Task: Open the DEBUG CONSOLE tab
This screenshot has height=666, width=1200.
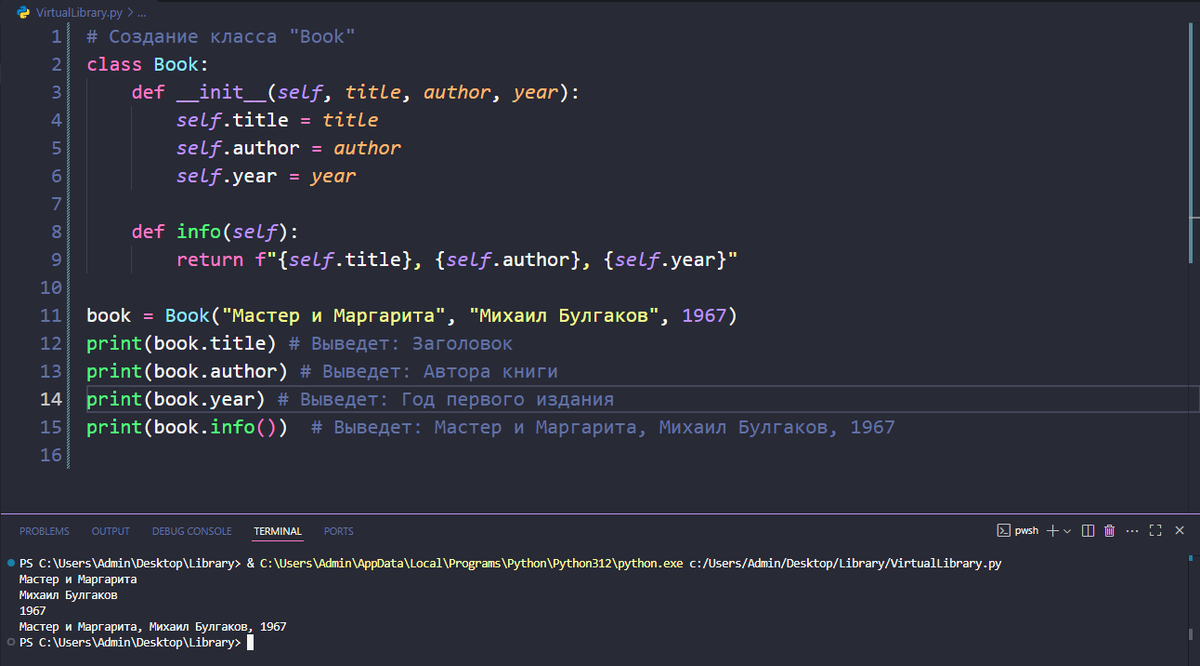Action: coord(192,531)
